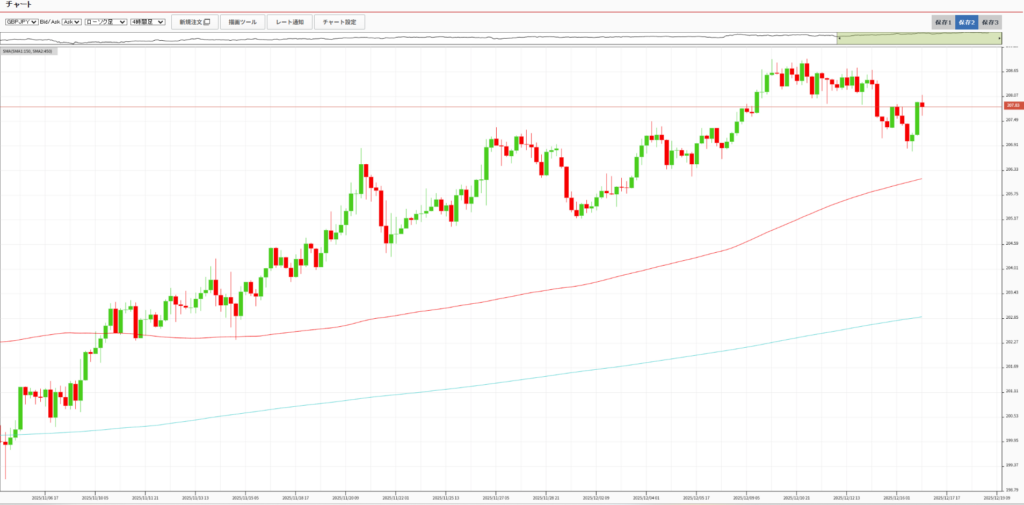Click the right handle of green range selector
This screenshot has height=505, width=1024.
1001,38
